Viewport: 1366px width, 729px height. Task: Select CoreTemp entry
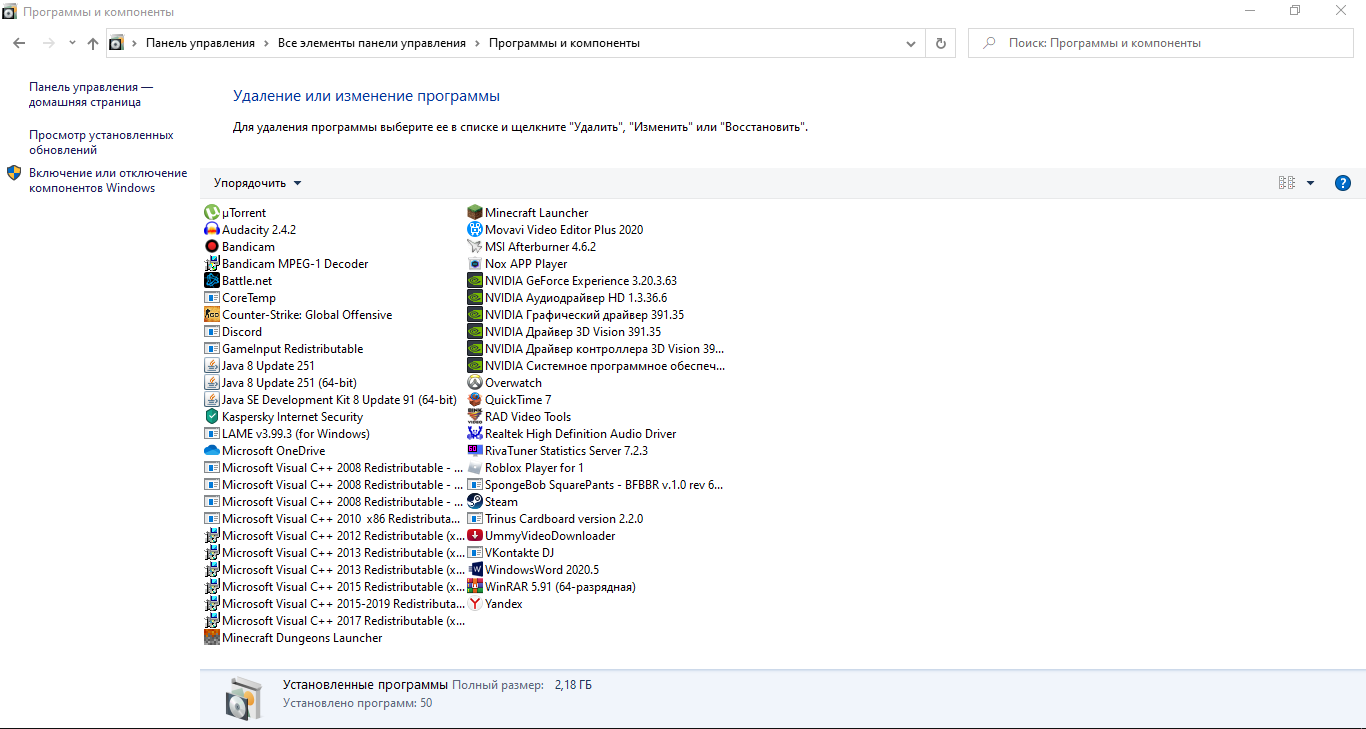(240, 297)
